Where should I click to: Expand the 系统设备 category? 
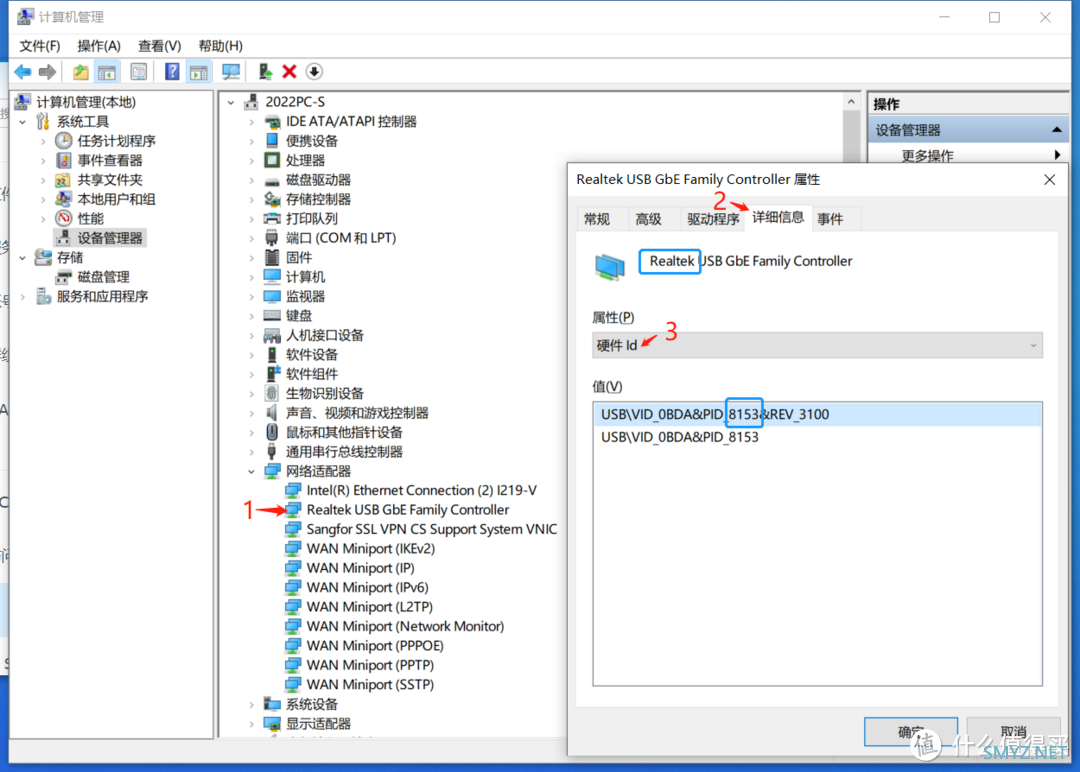coord(251,705)
